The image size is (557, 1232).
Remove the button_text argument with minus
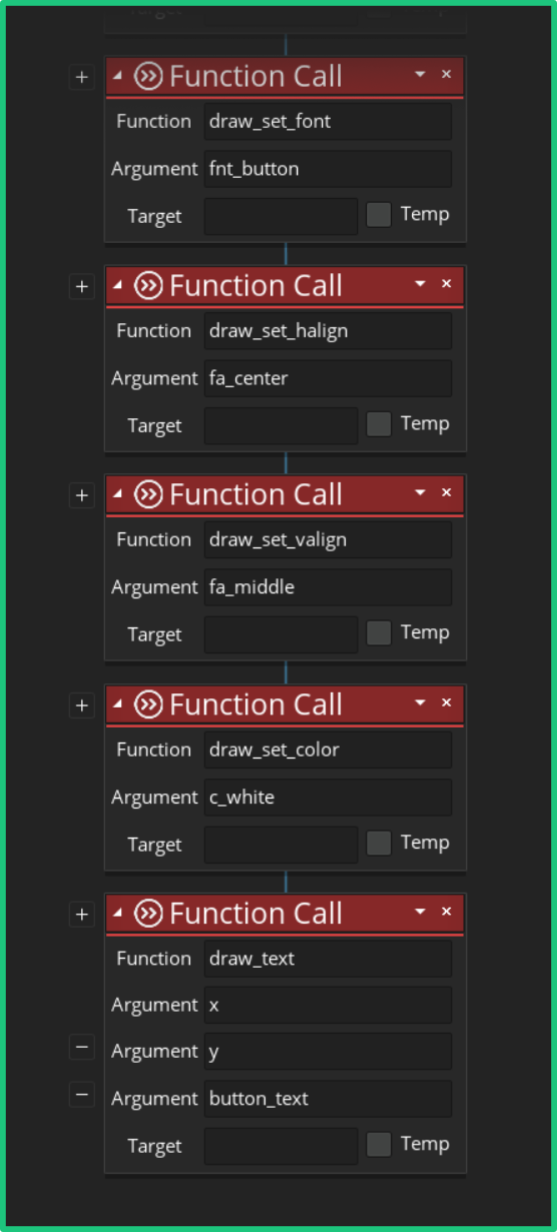pos(82,1095)
